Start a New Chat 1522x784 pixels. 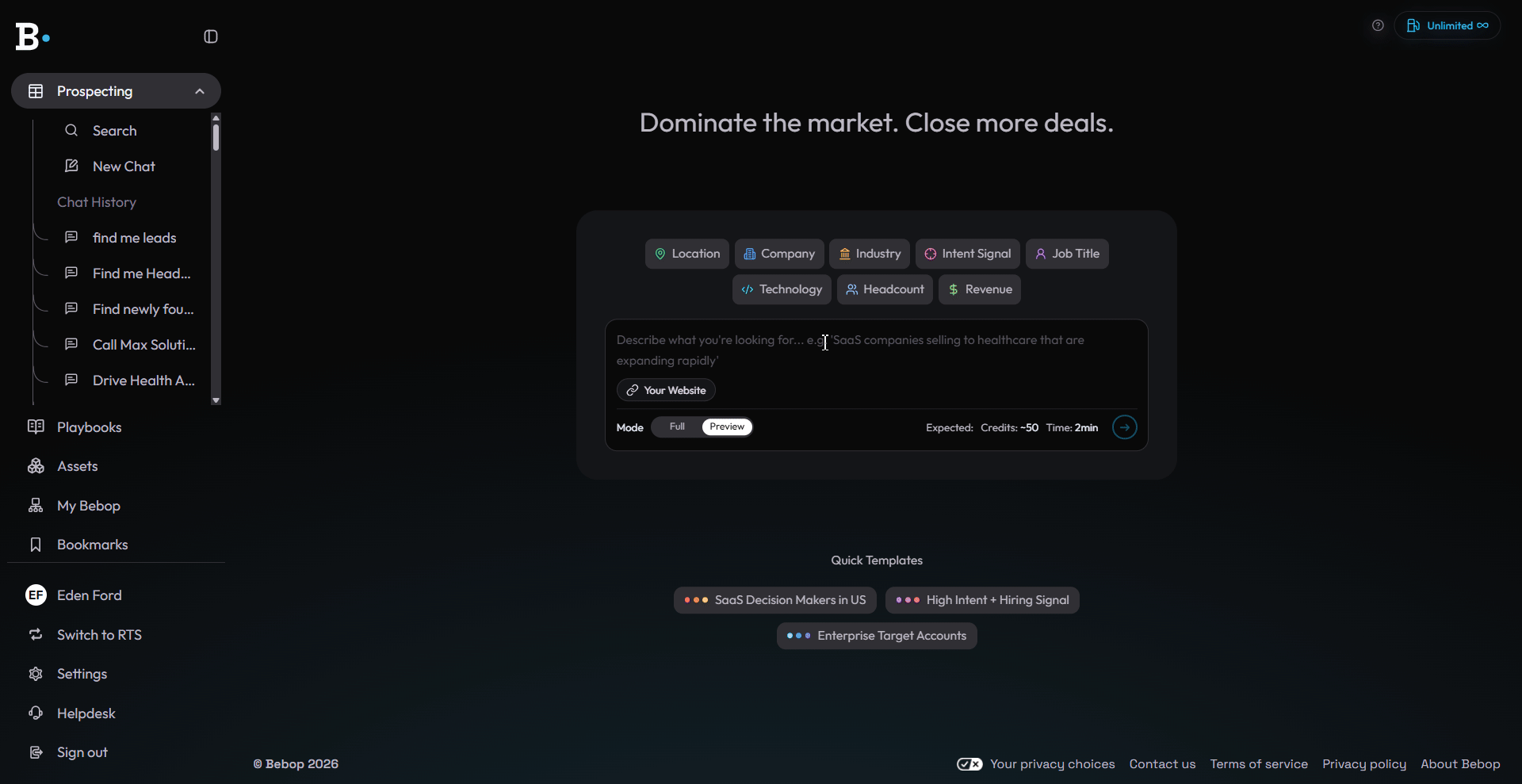tap(124, 166)
